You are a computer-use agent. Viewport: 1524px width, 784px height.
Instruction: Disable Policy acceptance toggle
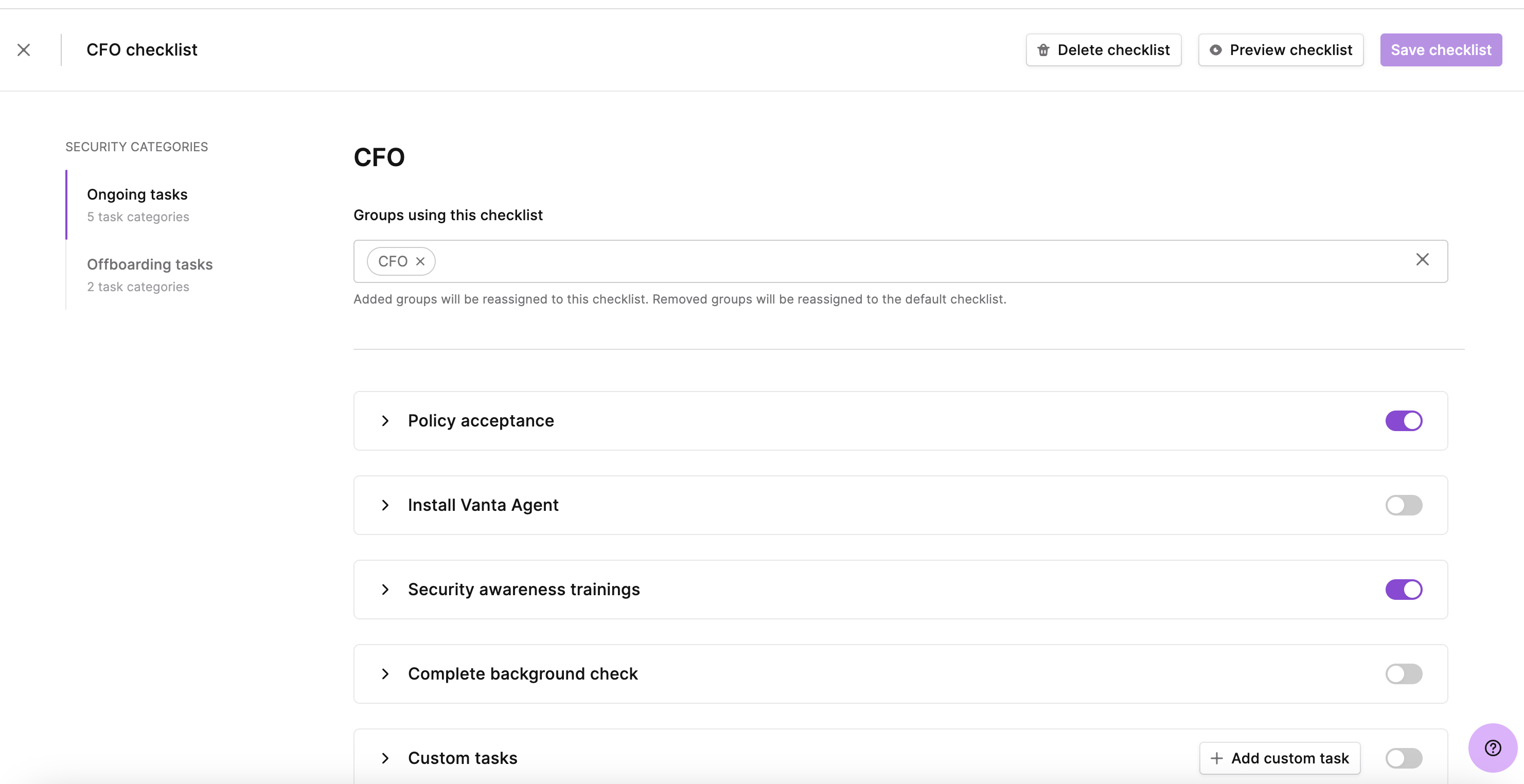1403,421
